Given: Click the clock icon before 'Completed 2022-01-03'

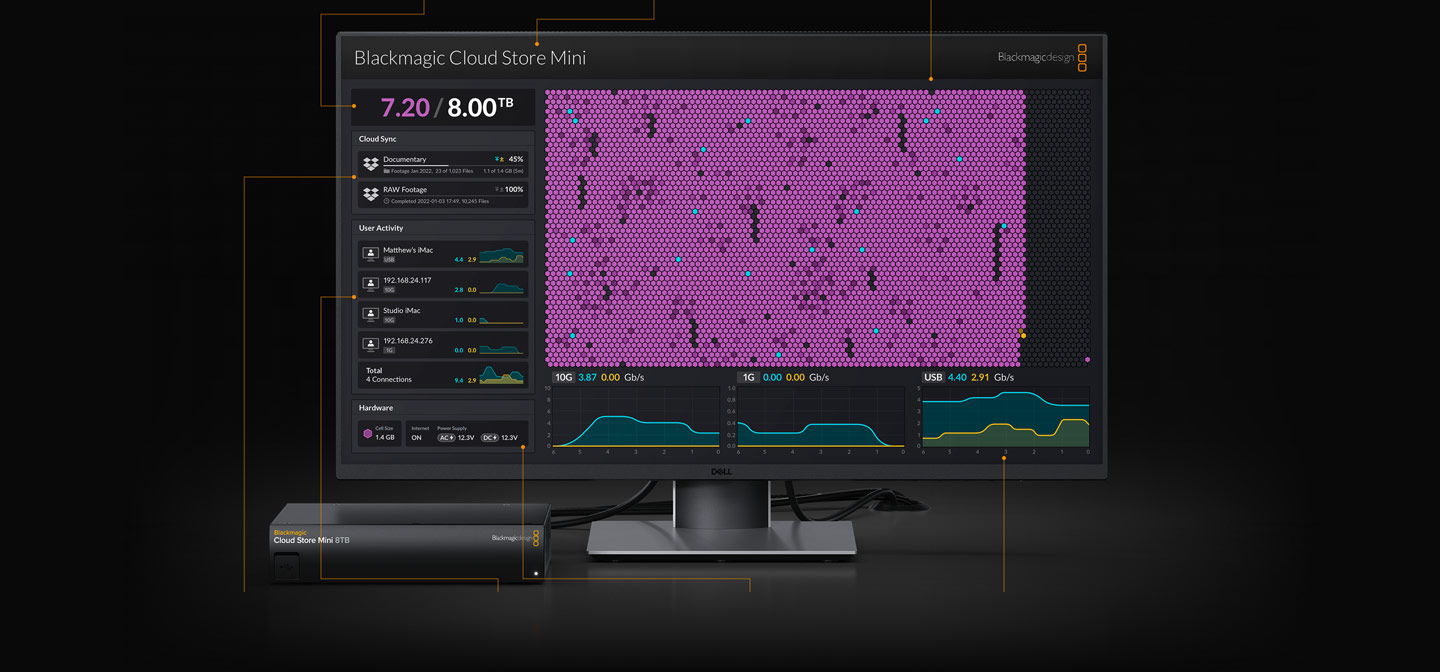Looking at the screenshot, I should [386, 201].
